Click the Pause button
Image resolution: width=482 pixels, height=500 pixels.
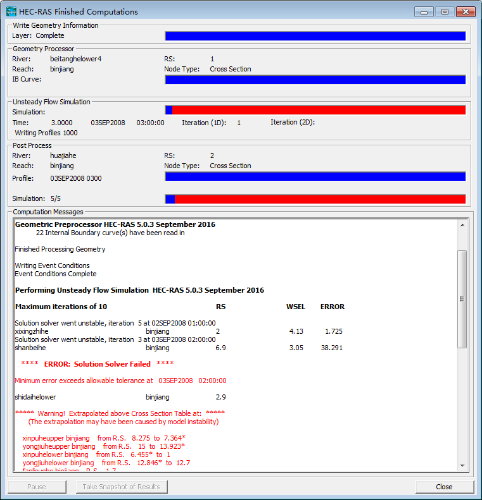coord(37,487)
